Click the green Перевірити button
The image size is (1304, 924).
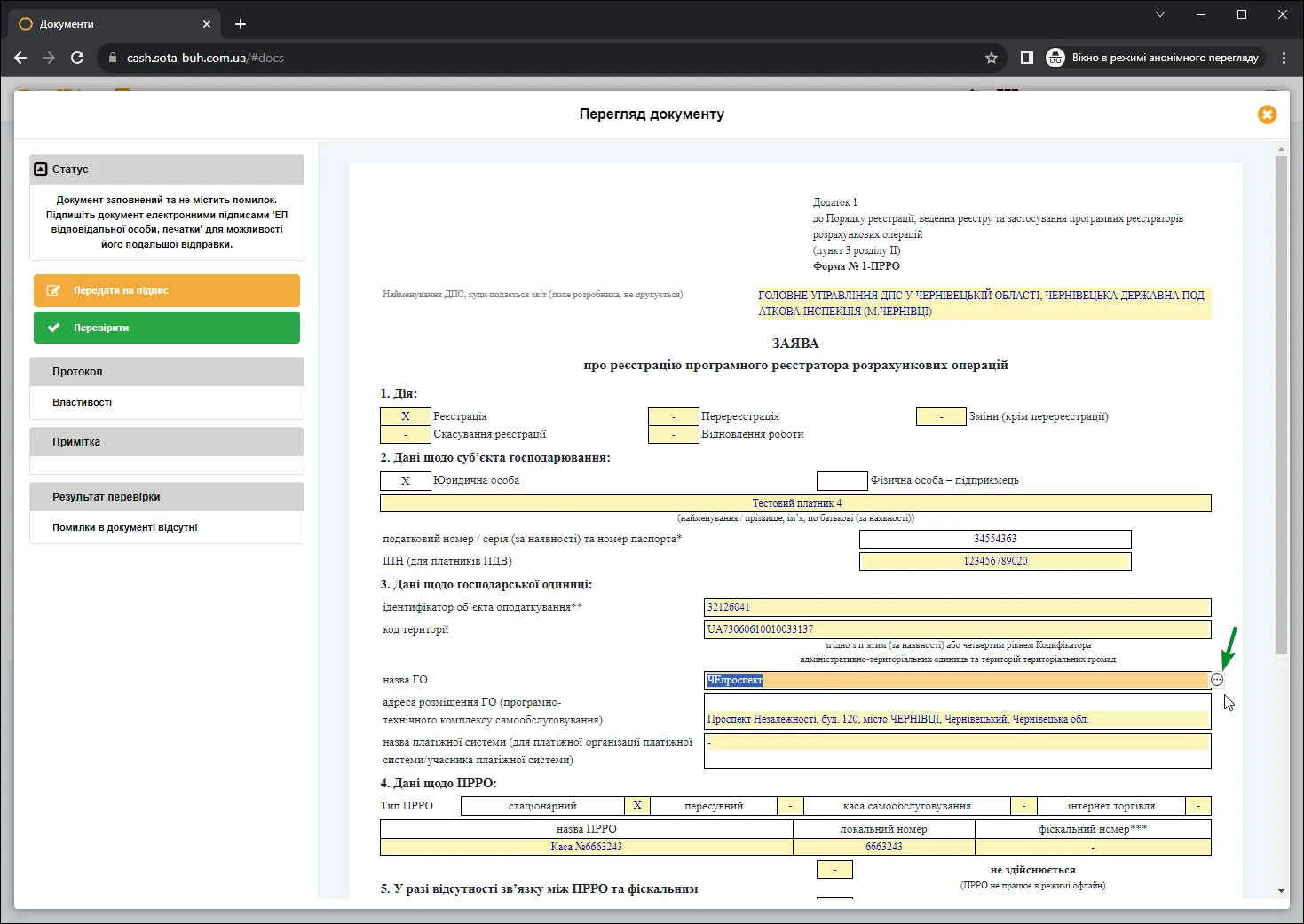(167, 328)
